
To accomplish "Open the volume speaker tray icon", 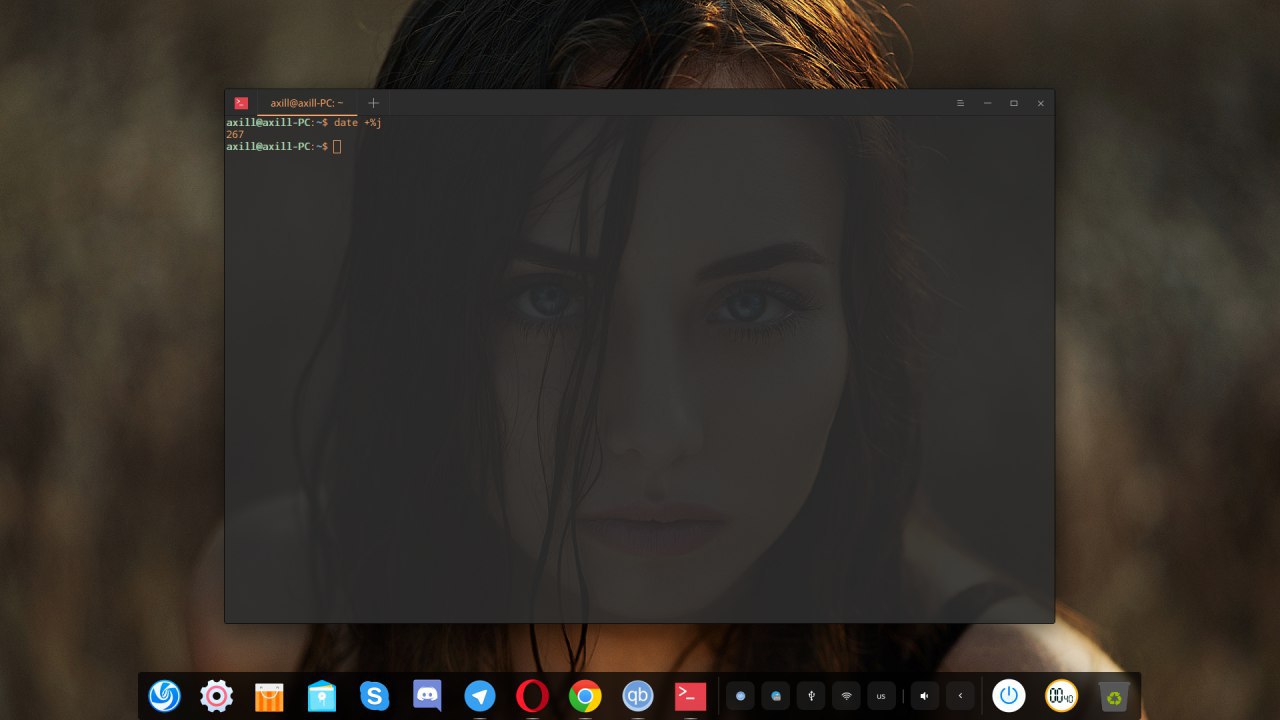I will pyautogui.click(x=924, y=695).
